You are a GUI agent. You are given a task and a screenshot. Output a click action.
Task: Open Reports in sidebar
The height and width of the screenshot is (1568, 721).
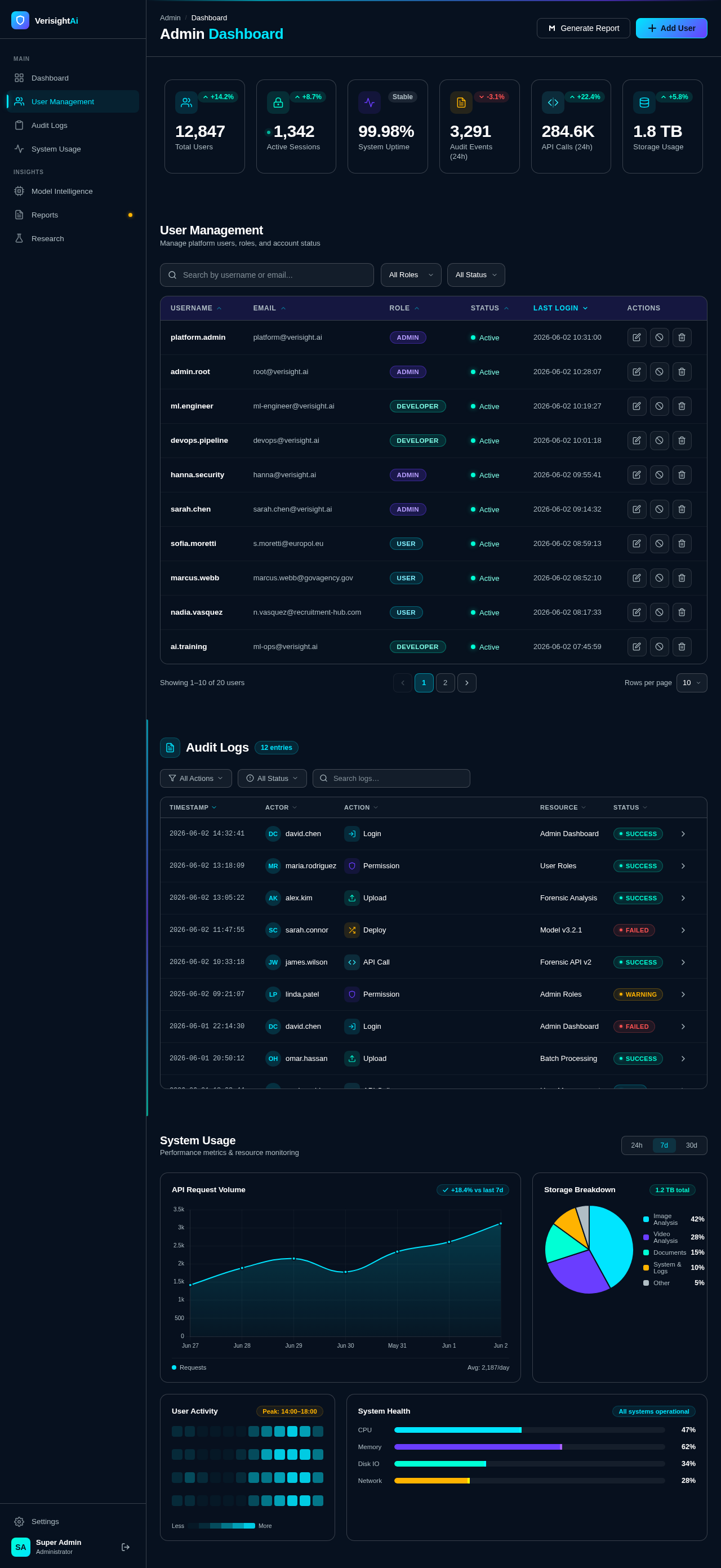click(x=73, y=215)
